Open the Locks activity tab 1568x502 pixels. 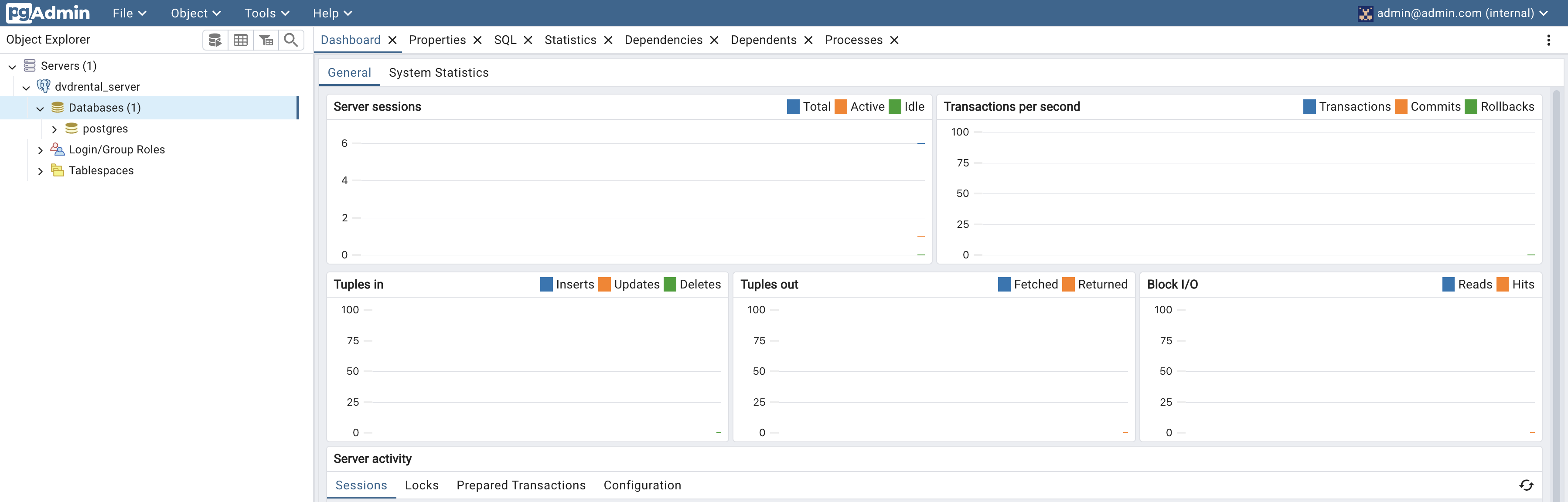(422, 485)
